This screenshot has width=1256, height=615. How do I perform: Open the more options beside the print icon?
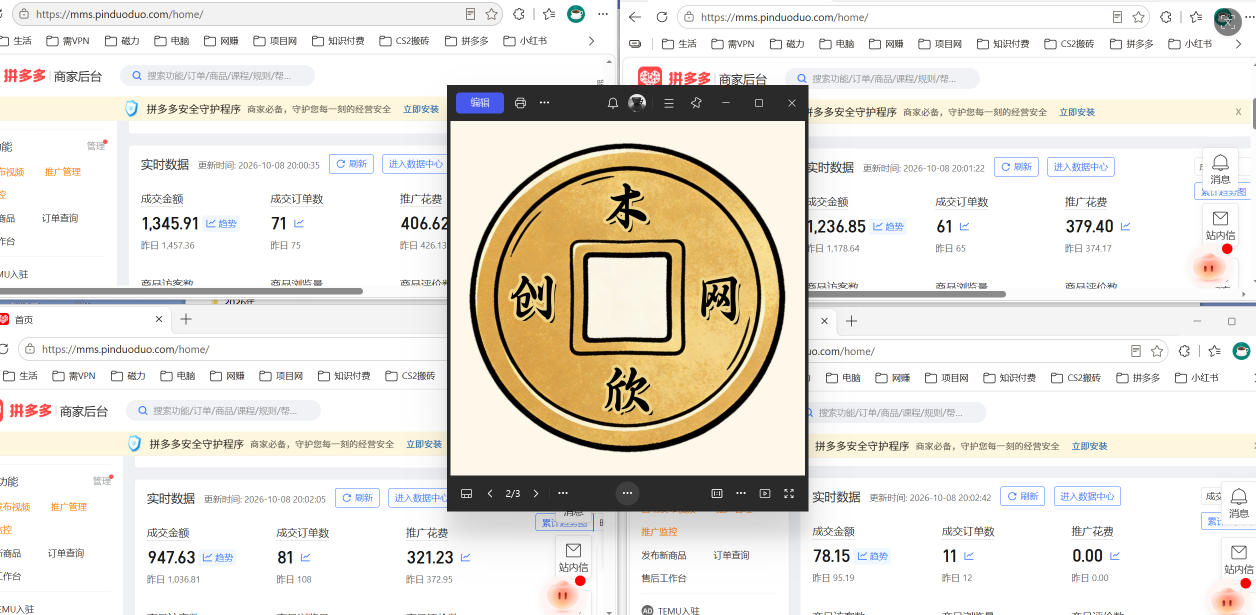tap(544, 103)
